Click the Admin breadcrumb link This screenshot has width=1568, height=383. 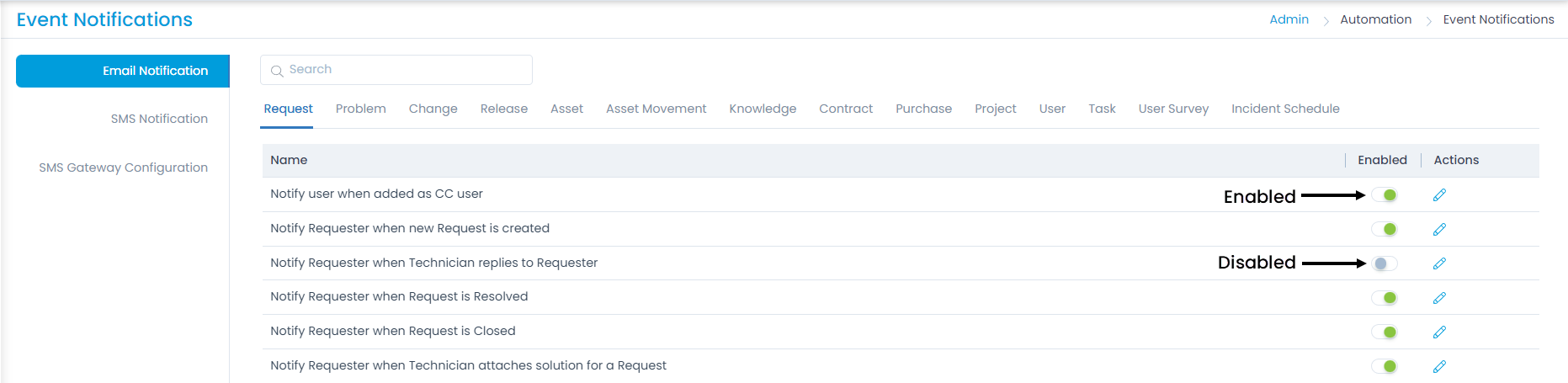click(1289, 19)
